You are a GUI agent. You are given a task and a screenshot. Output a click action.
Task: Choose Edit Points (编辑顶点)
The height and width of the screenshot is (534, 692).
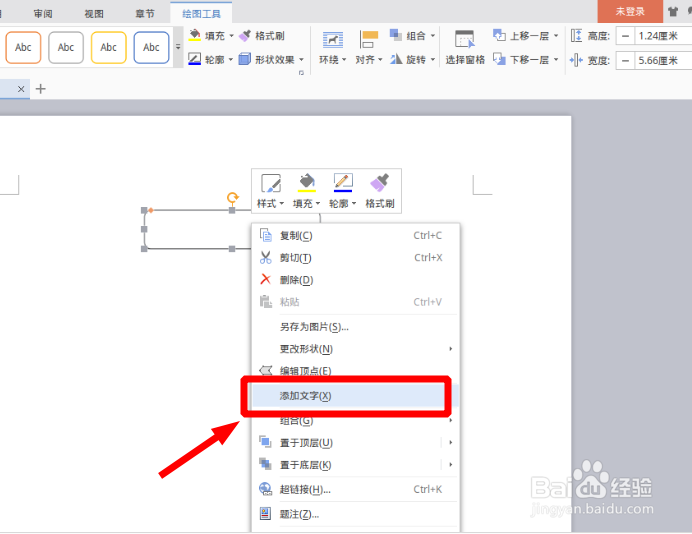pyautogui.click(x=356, y=370)
